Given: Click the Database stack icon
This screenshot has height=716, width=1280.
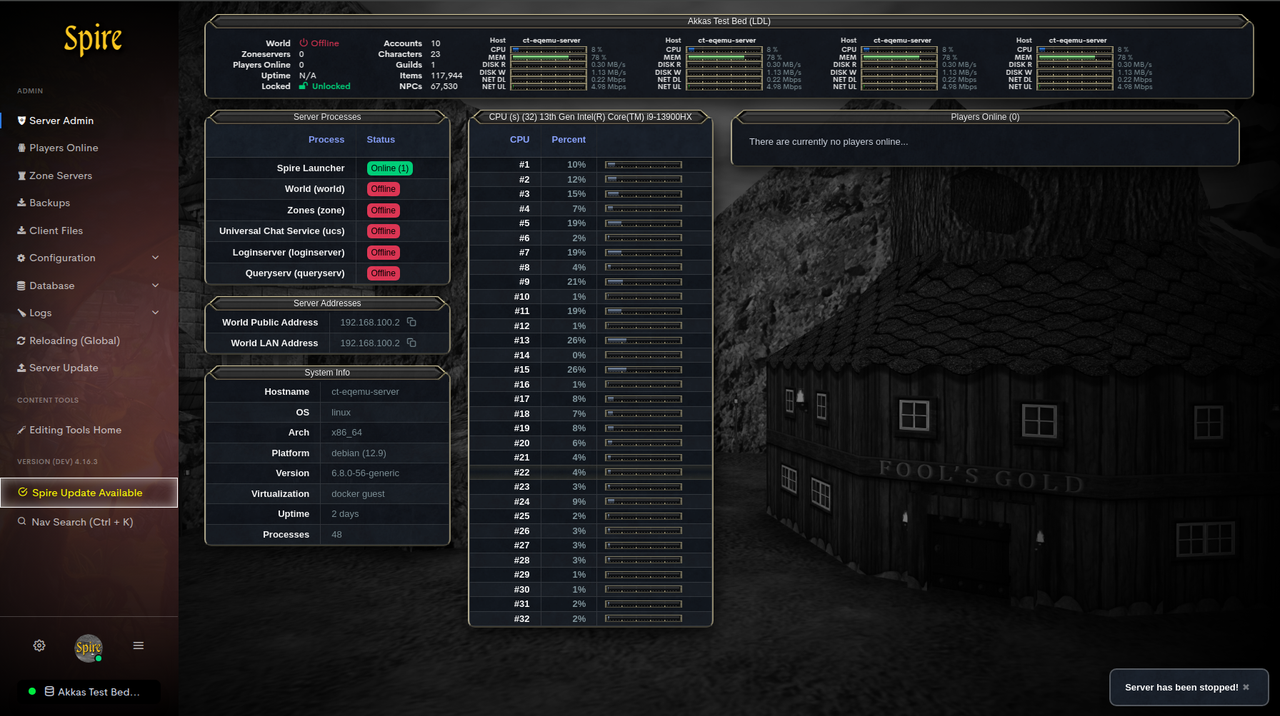Looking at the screenshot, I should pos(21,285).
